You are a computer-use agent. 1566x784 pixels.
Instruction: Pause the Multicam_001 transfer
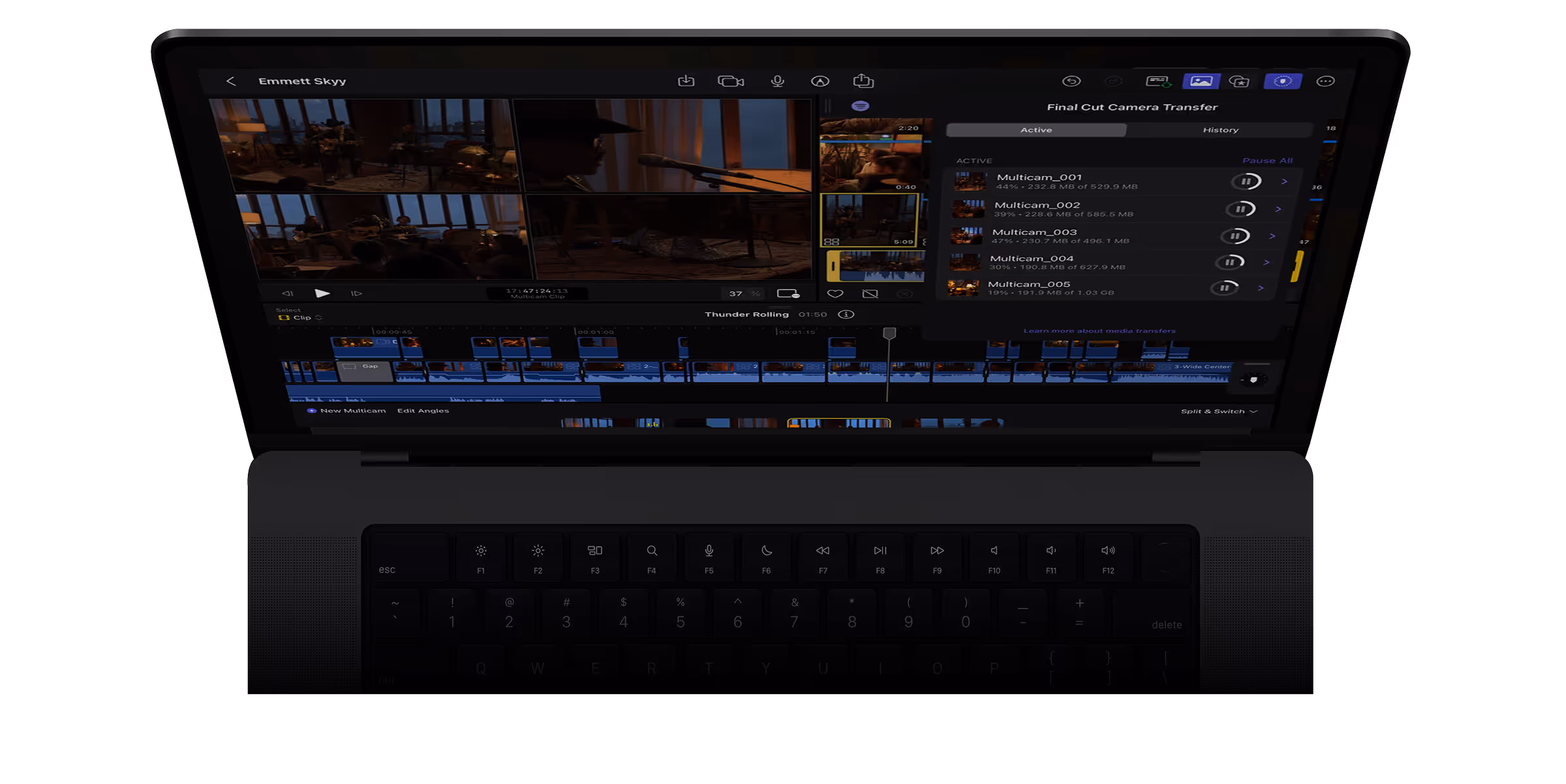[1246, 181]
